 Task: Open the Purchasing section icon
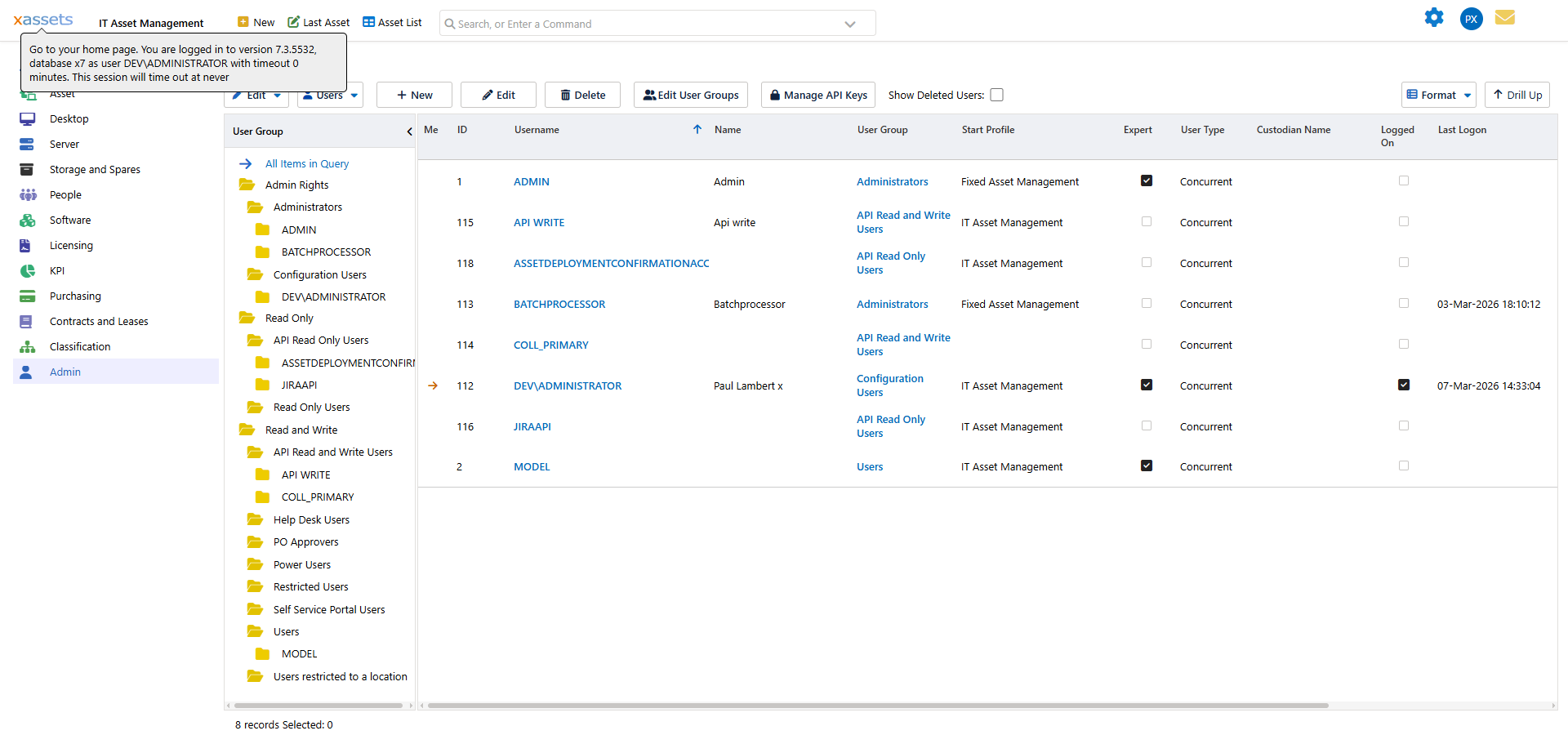pos(28,296)
